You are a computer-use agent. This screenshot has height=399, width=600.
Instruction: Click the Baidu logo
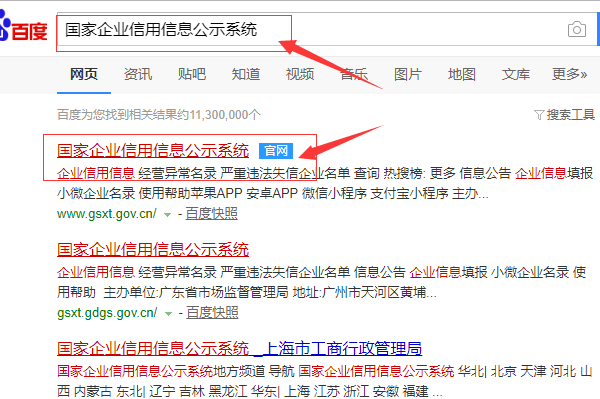coord(23,27)
